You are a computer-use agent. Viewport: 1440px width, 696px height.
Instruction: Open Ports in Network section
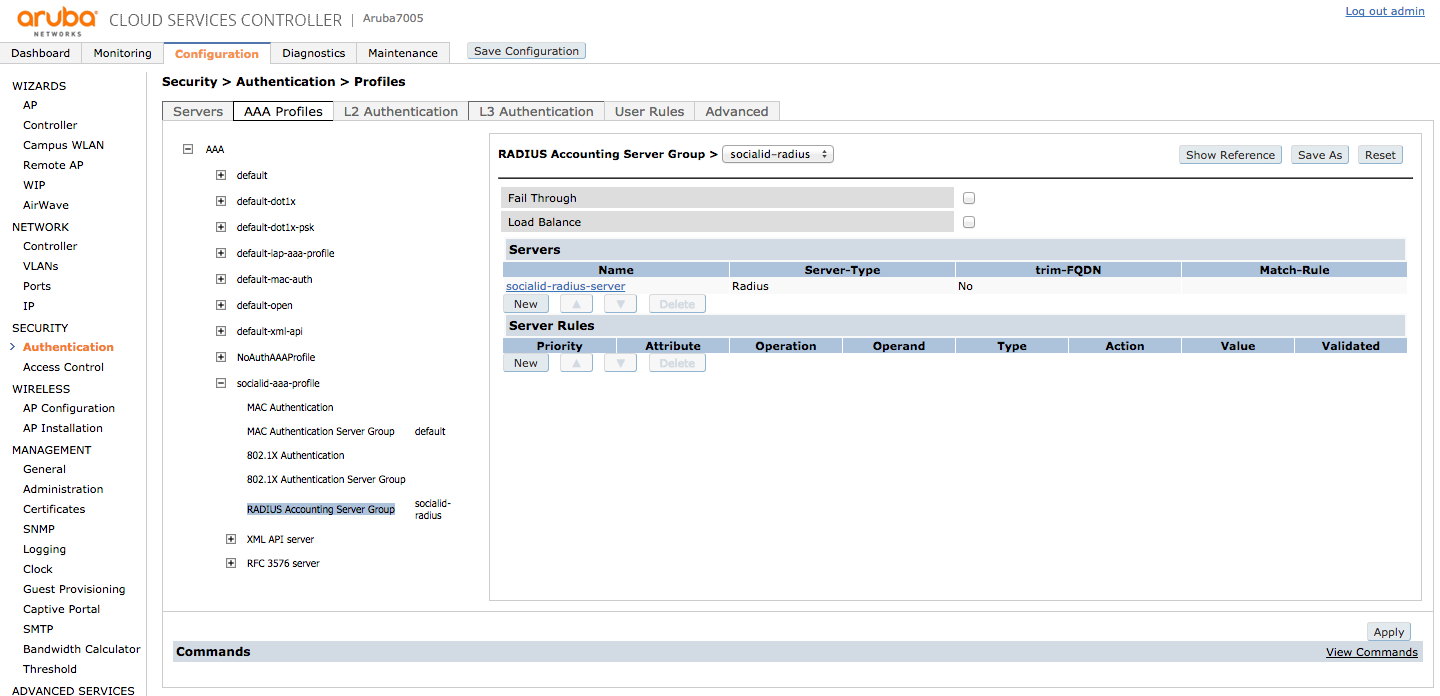tap(37, 286)
